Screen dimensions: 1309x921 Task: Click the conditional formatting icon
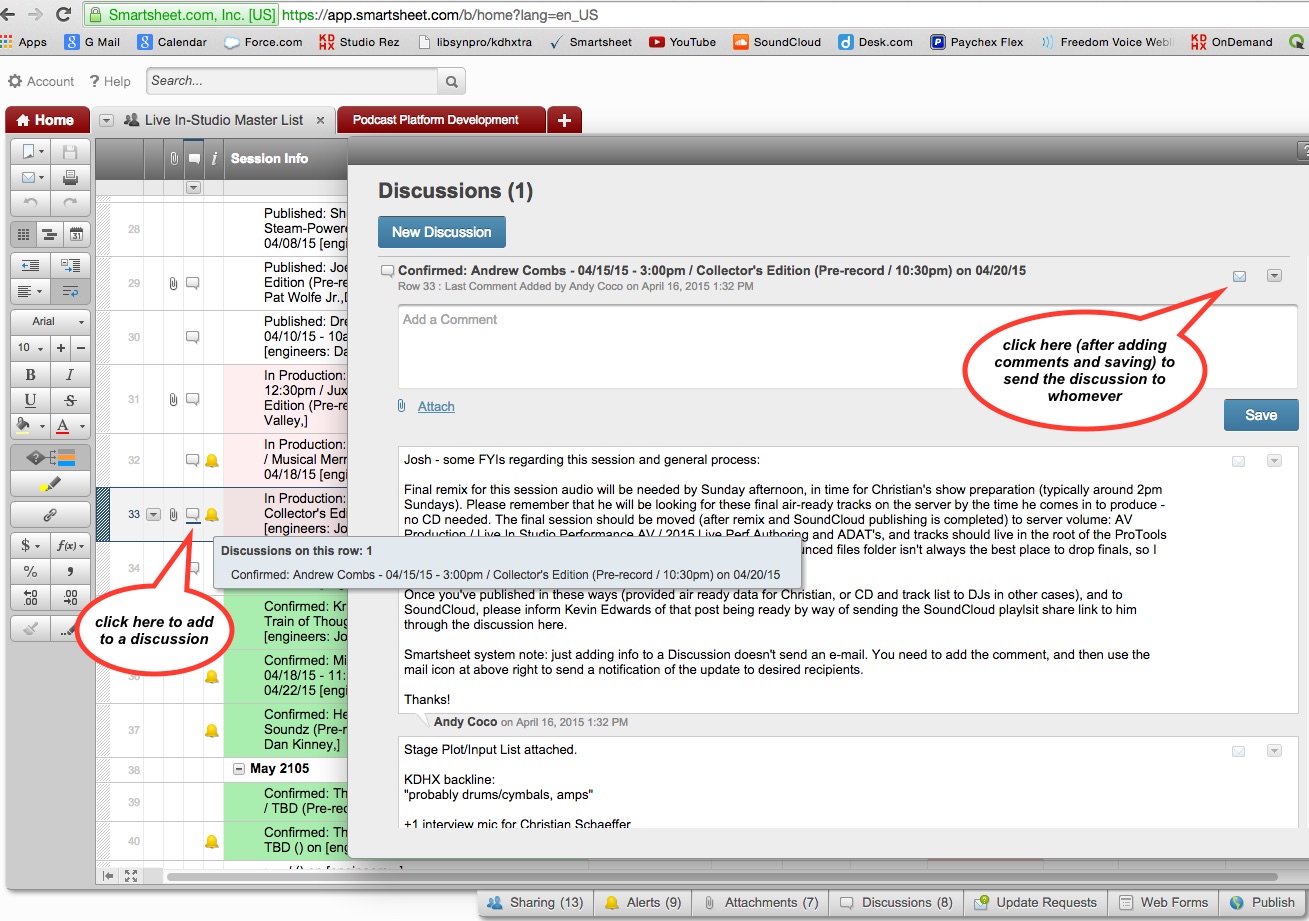pyautogui.click(x=49, y=457)
